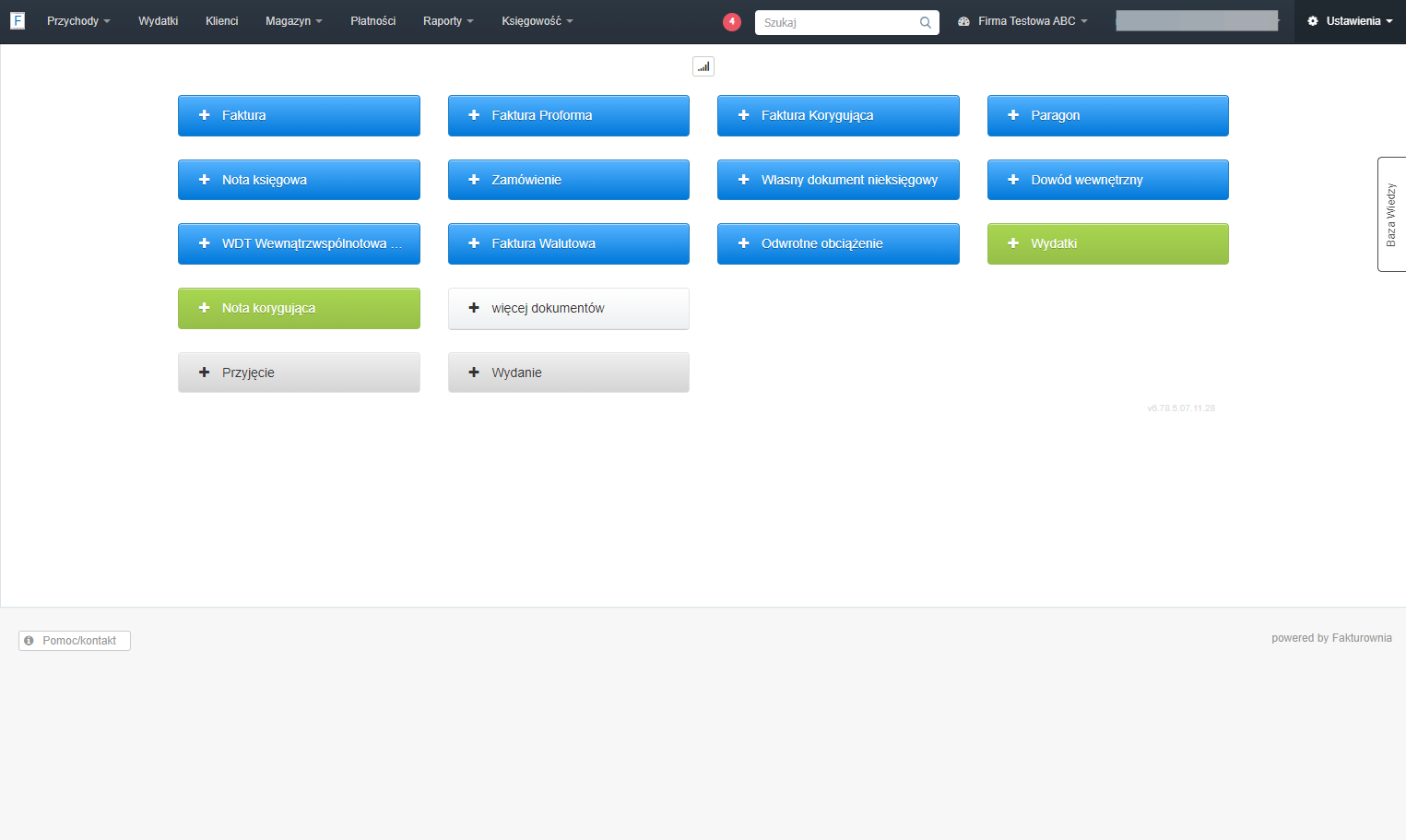Create a Nota korygująca
This screenshot has width=1406, height=840.
click(299, 308)
